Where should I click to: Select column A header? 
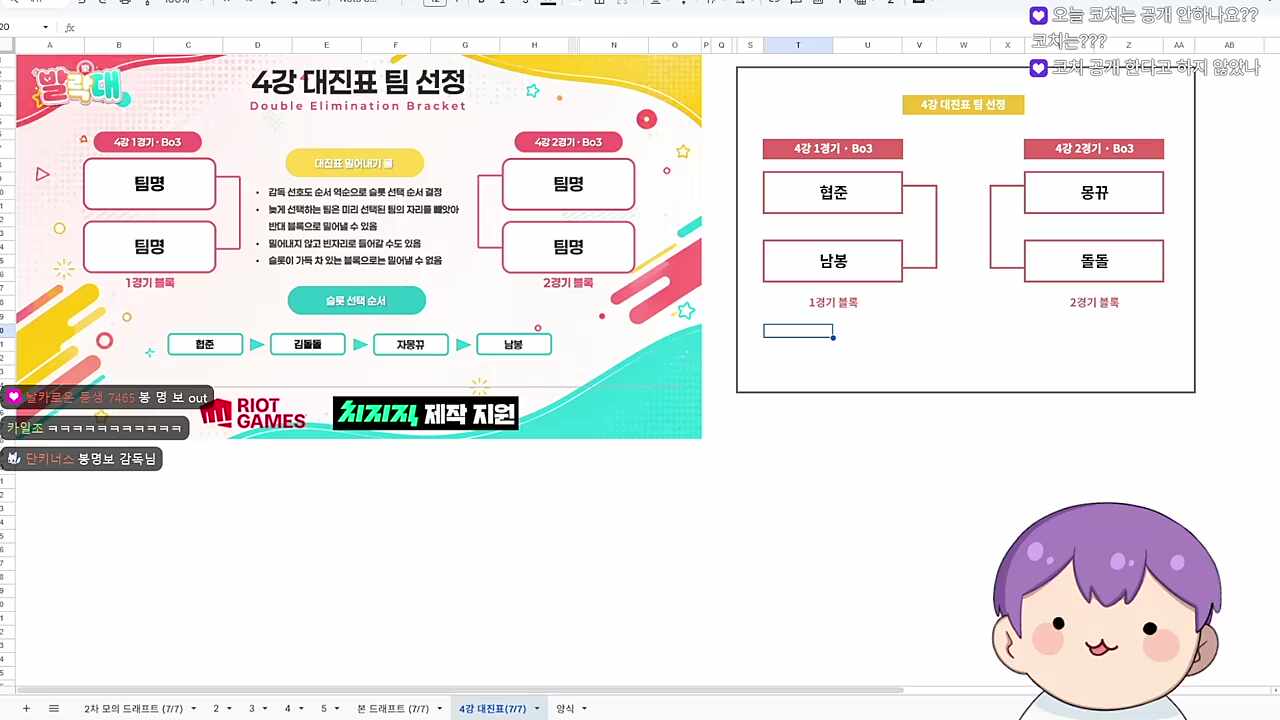click(50, 45)
